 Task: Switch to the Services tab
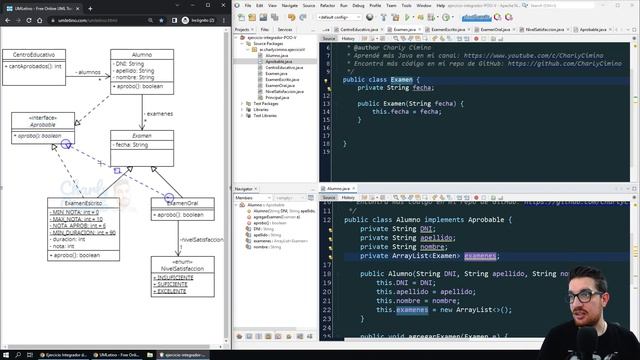tap(284, 29)
